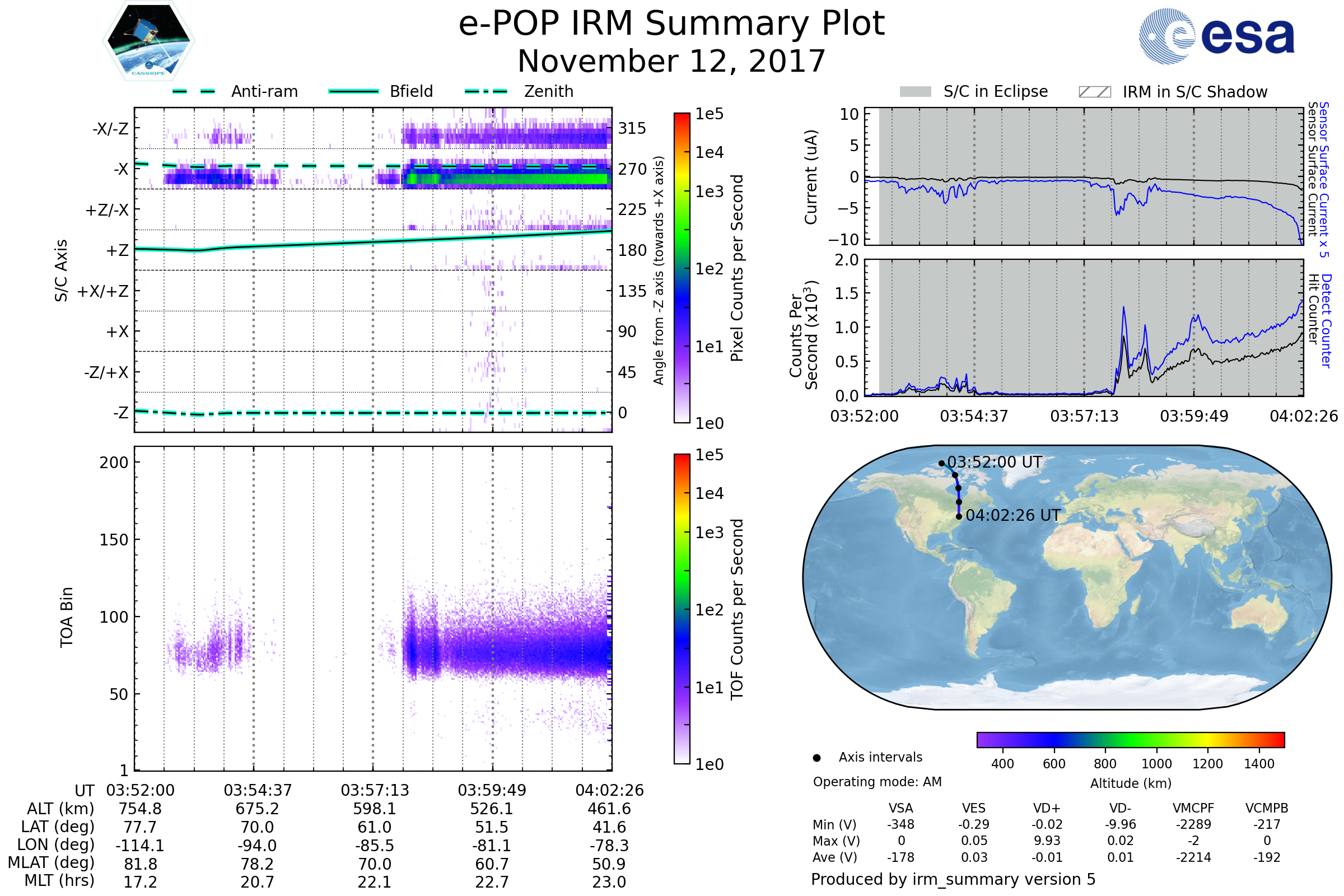This screenshot has width=1344, height=896.
Task: Click the VMCPF voltage column header
Action: 1193,808
